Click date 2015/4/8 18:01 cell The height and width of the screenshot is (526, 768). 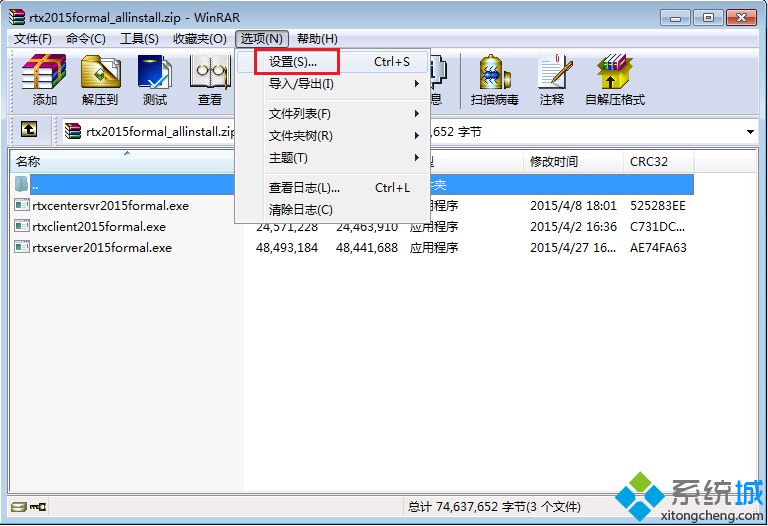tap(573, 205)
